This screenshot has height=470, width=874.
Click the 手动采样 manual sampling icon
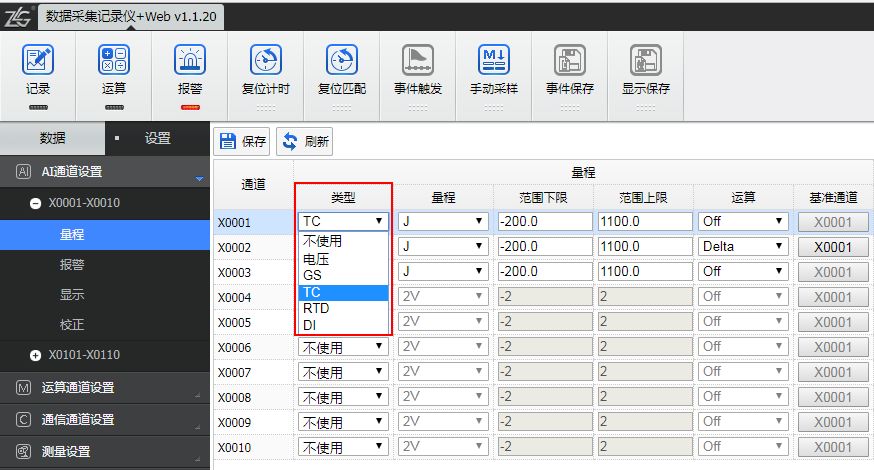(493, 62)
